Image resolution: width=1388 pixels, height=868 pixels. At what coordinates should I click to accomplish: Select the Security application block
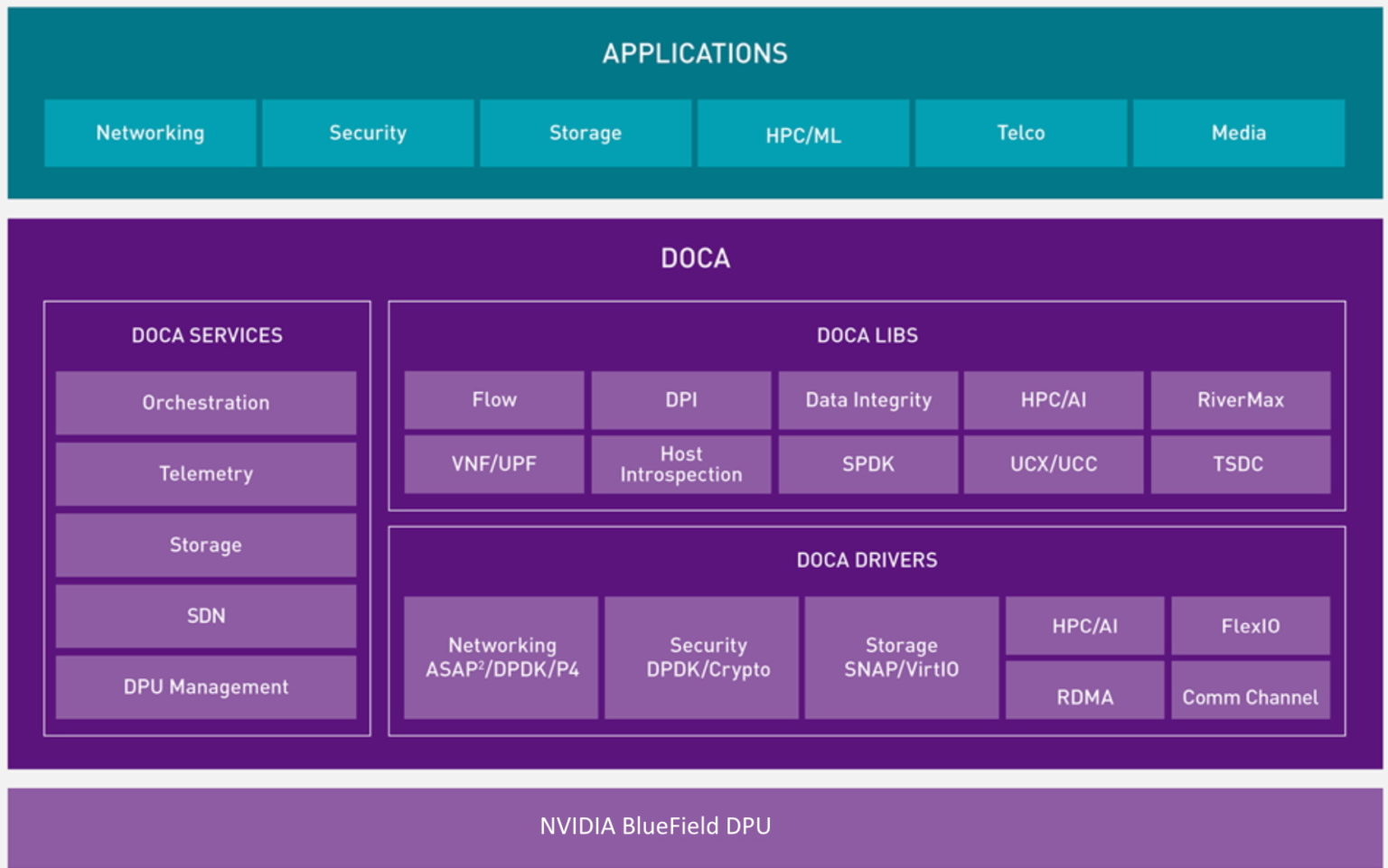367,133
